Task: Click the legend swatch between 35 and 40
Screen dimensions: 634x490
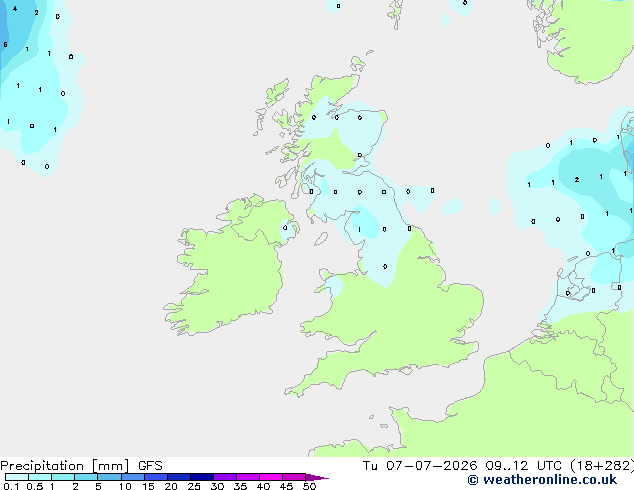Action: (248, 477)
